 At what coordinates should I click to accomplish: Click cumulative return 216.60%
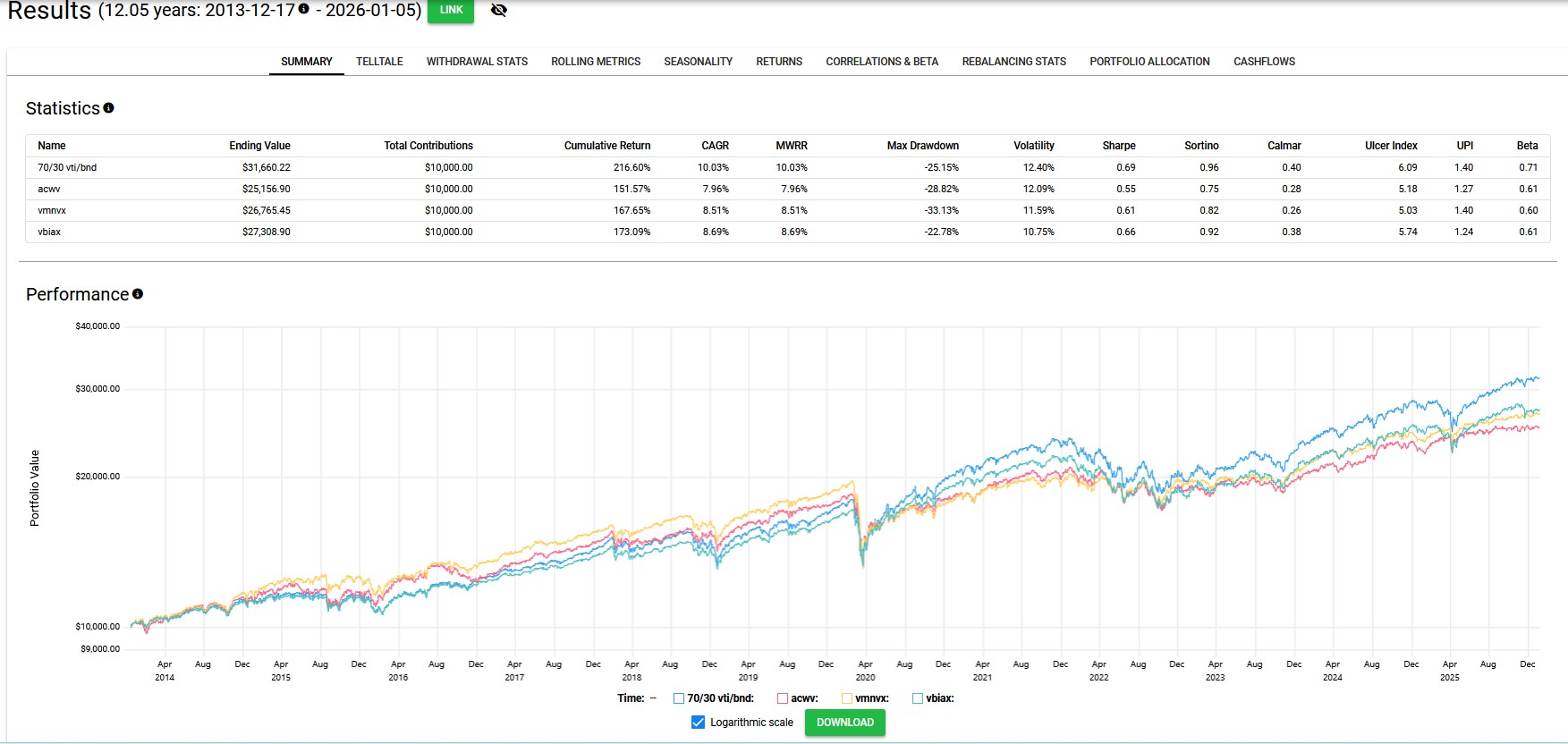click(631, 167)
